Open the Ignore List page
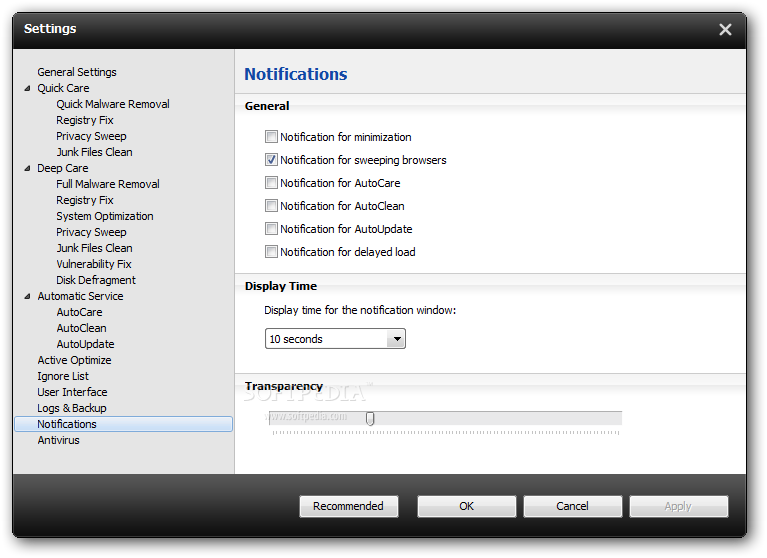 63,377
